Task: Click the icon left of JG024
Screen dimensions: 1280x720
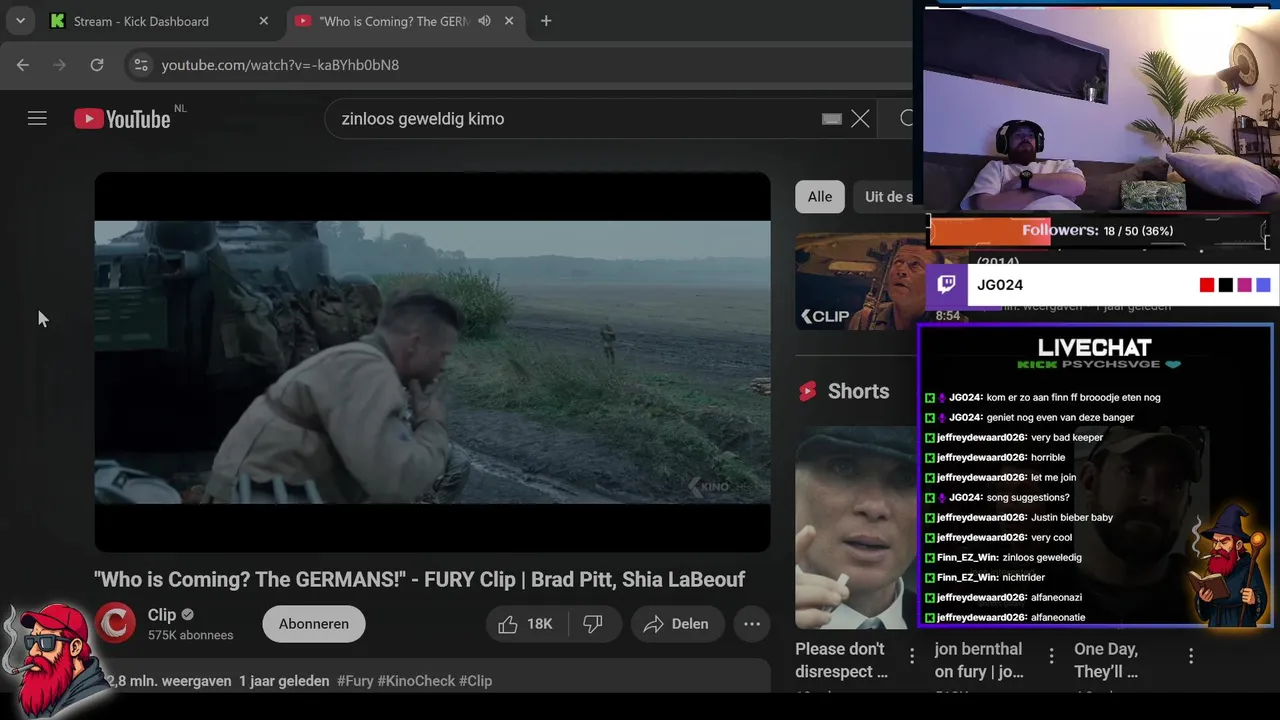Action: coord(946,285)
